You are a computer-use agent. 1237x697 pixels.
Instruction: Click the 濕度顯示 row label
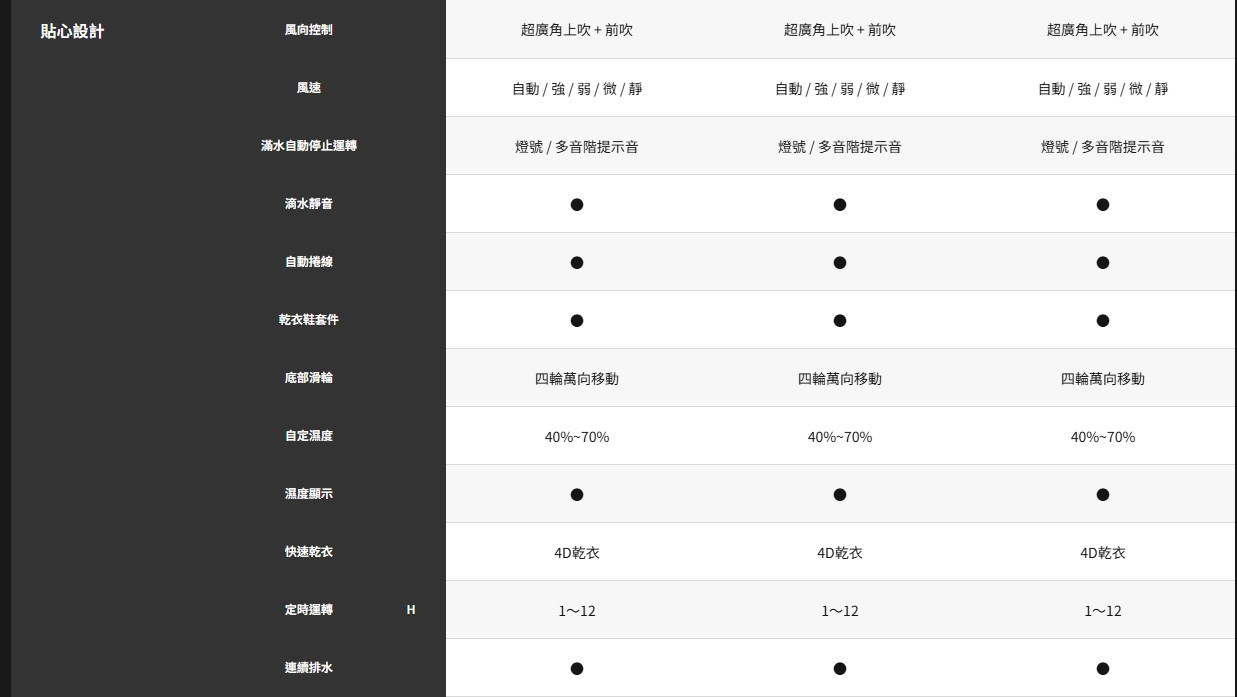pos(308,494)
